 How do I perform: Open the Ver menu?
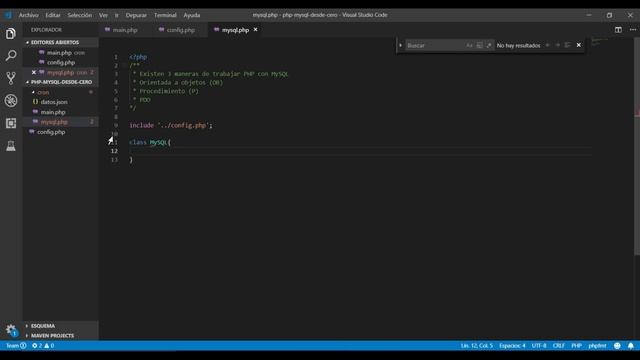point(103,15)
